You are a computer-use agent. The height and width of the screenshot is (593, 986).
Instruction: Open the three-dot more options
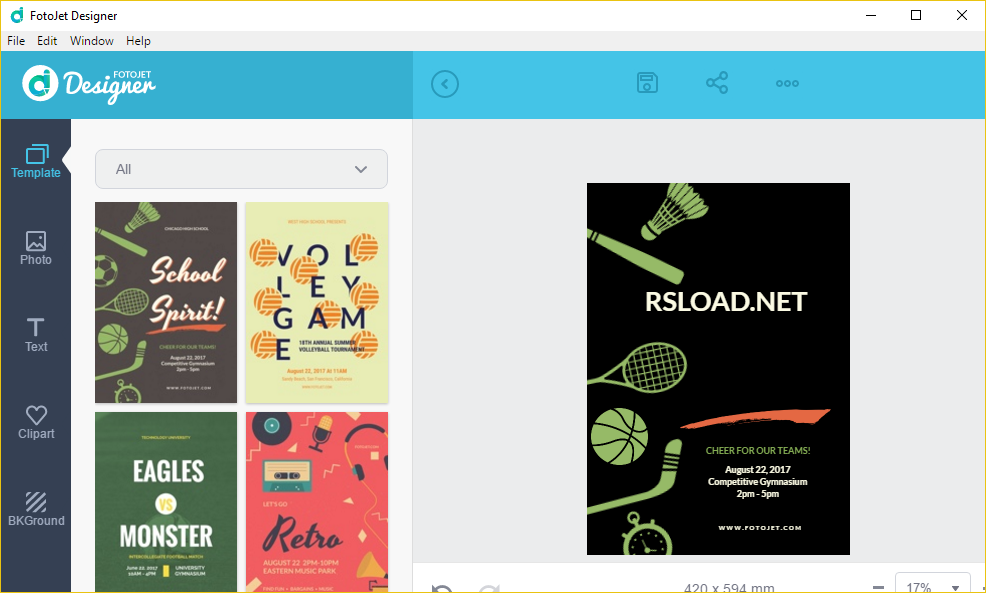click(x=787, y=84)
